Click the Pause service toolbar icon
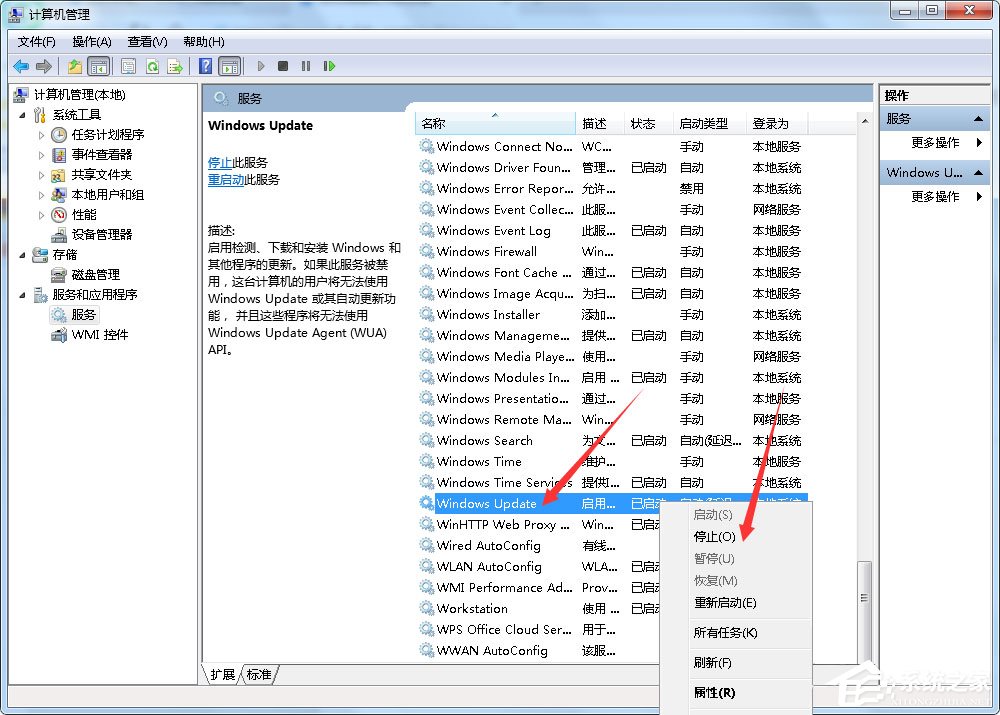1000x715 pixels. [306, 65]
